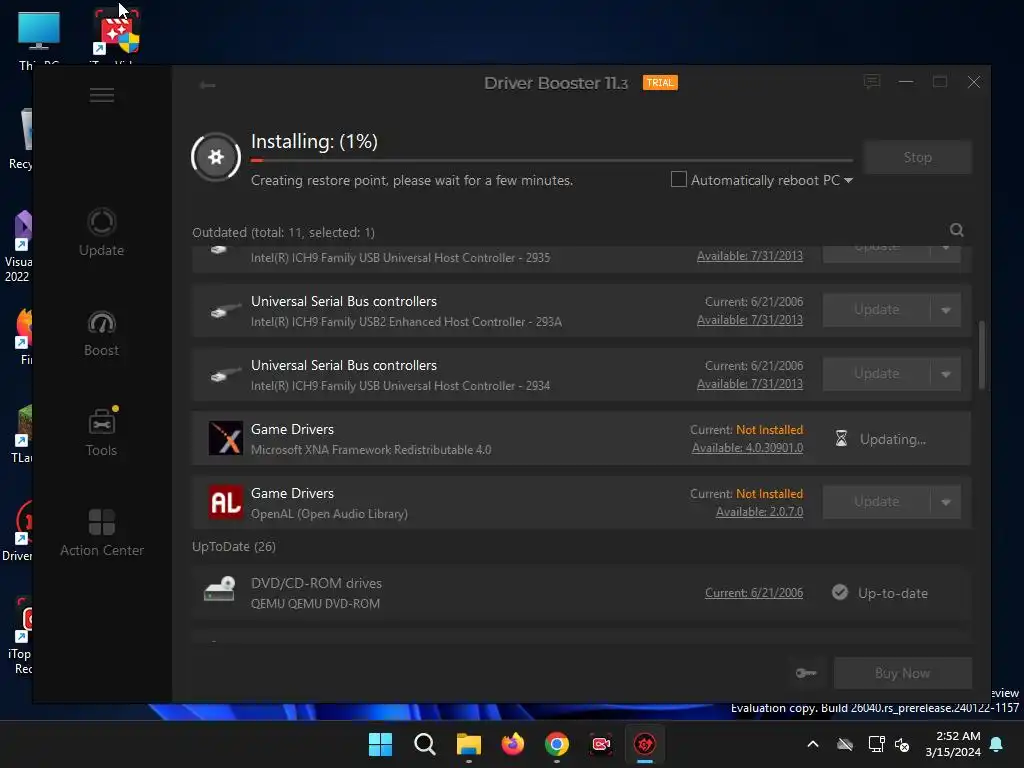Expand dropdown for Host Controller 2935 update
Screen dimensions: 1024x768
coord(946,252)
